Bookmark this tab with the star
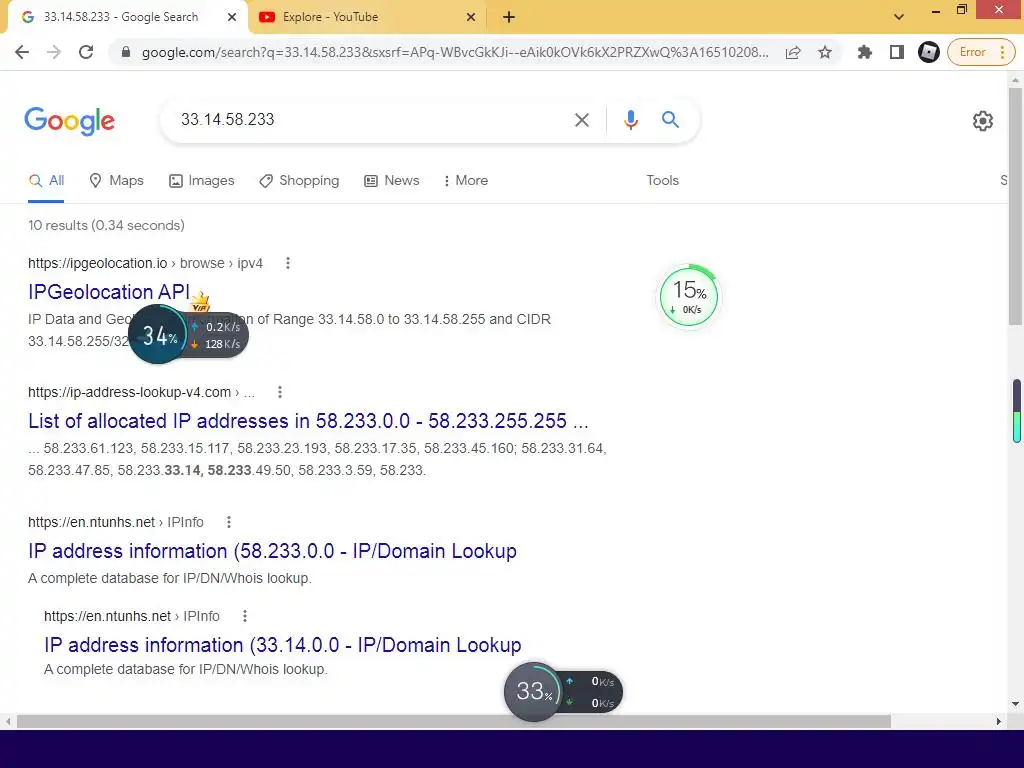Screen dimensions: 1024x768 coord(825,52)
